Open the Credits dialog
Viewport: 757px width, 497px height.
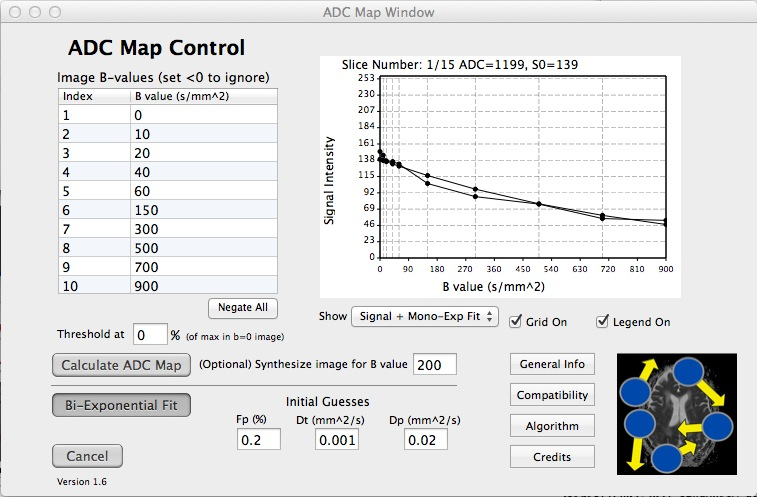(552, 457)
